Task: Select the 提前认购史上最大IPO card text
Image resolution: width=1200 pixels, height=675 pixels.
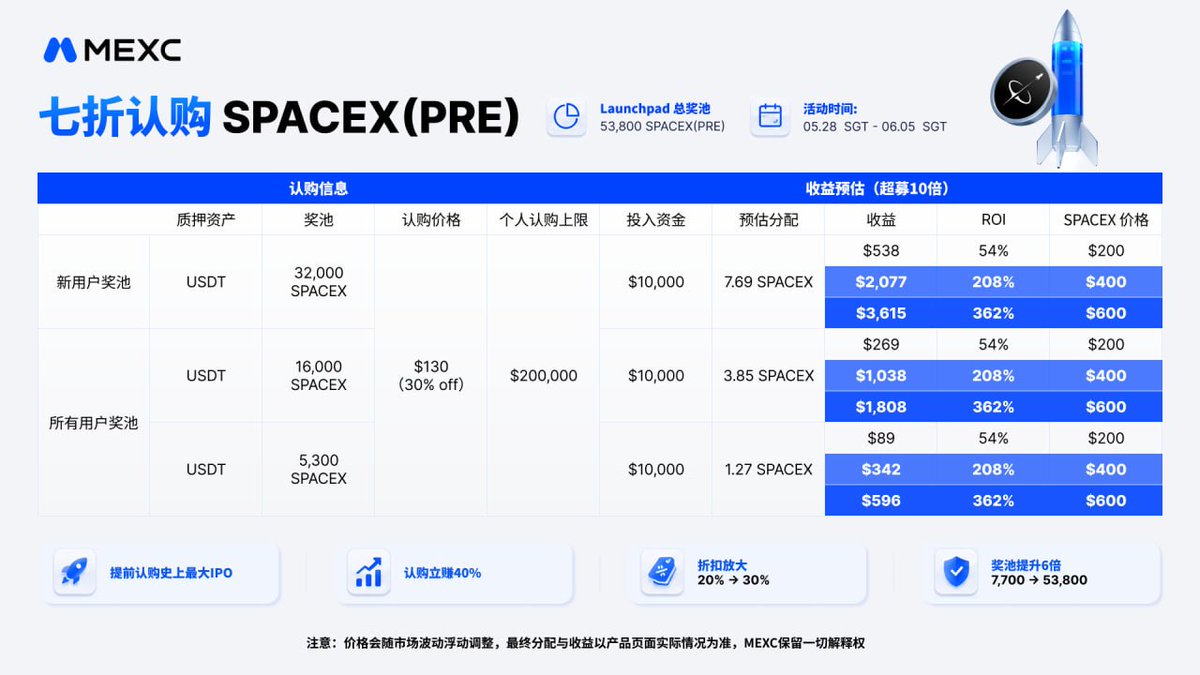Action: tap(171, 574)
